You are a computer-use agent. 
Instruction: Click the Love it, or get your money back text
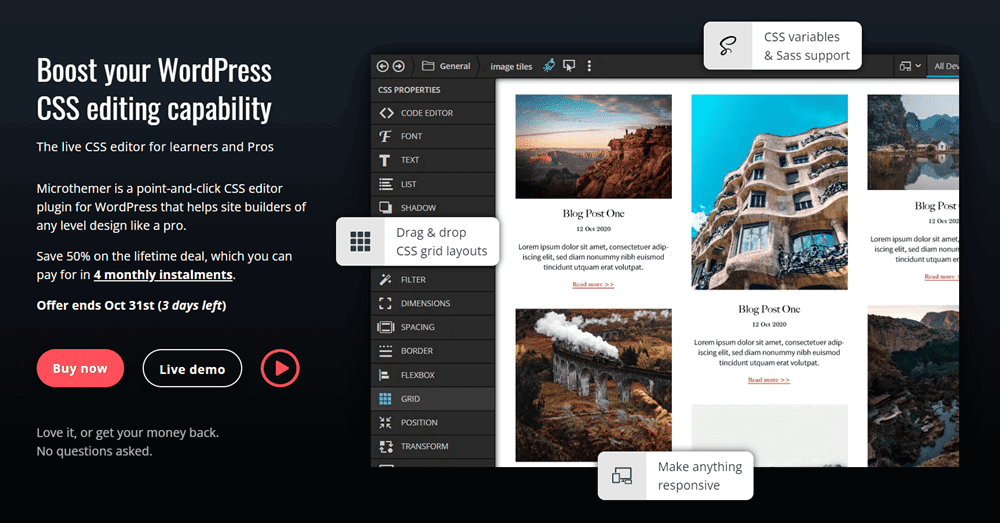tap(128, 433)
